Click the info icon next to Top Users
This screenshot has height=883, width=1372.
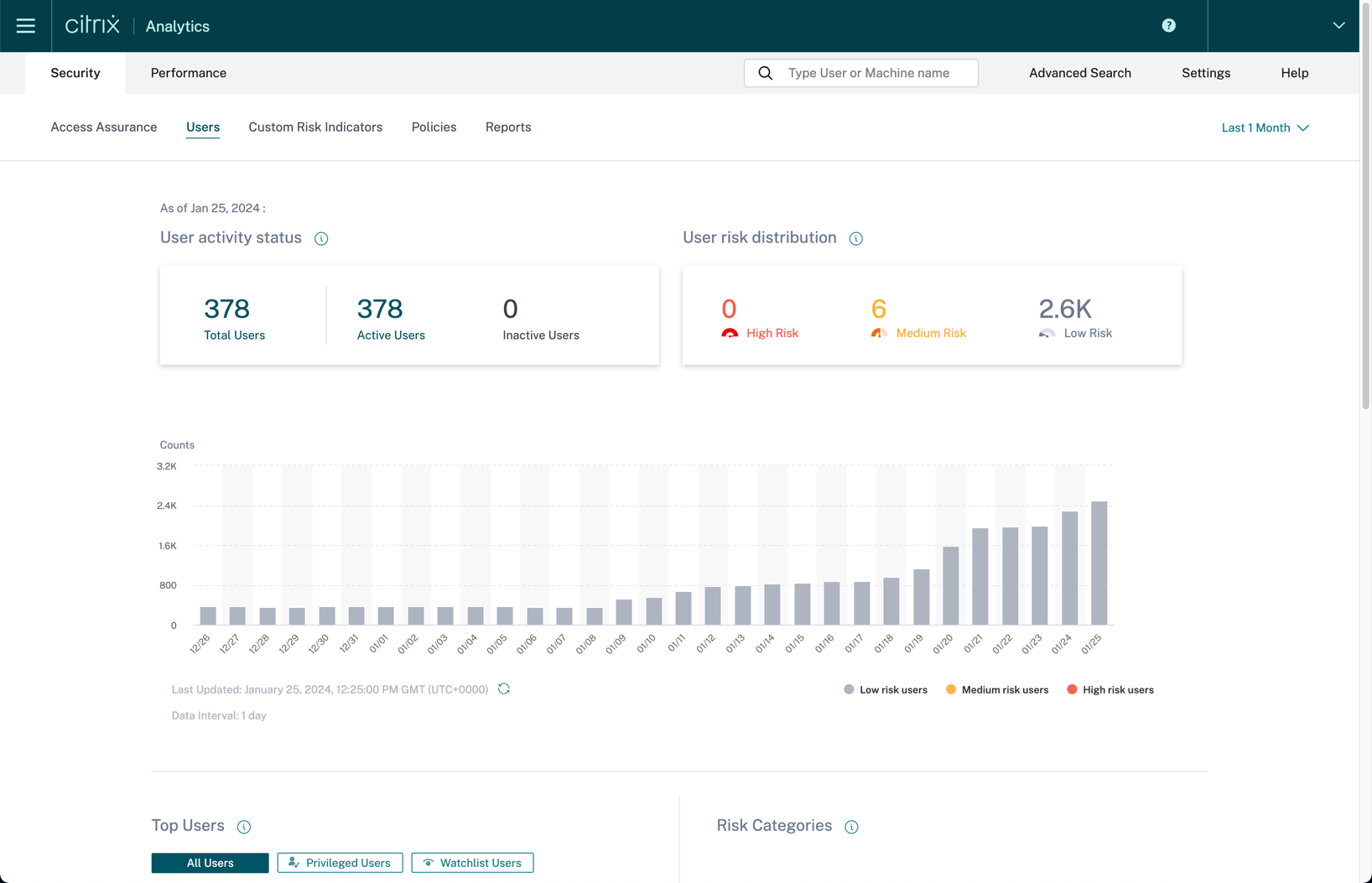tap(244, 827)
